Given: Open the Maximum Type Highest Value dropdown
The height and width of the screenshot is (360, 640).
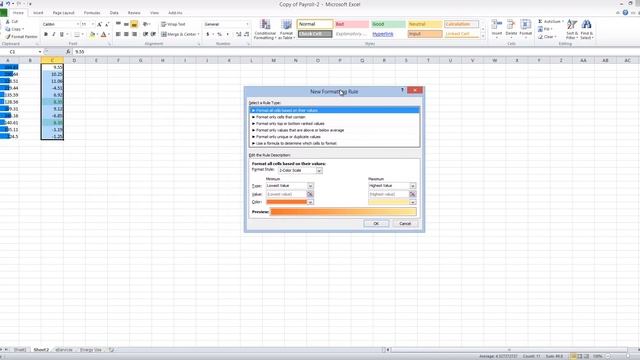Looking at the screenshot, I should (x=413, y=186).
